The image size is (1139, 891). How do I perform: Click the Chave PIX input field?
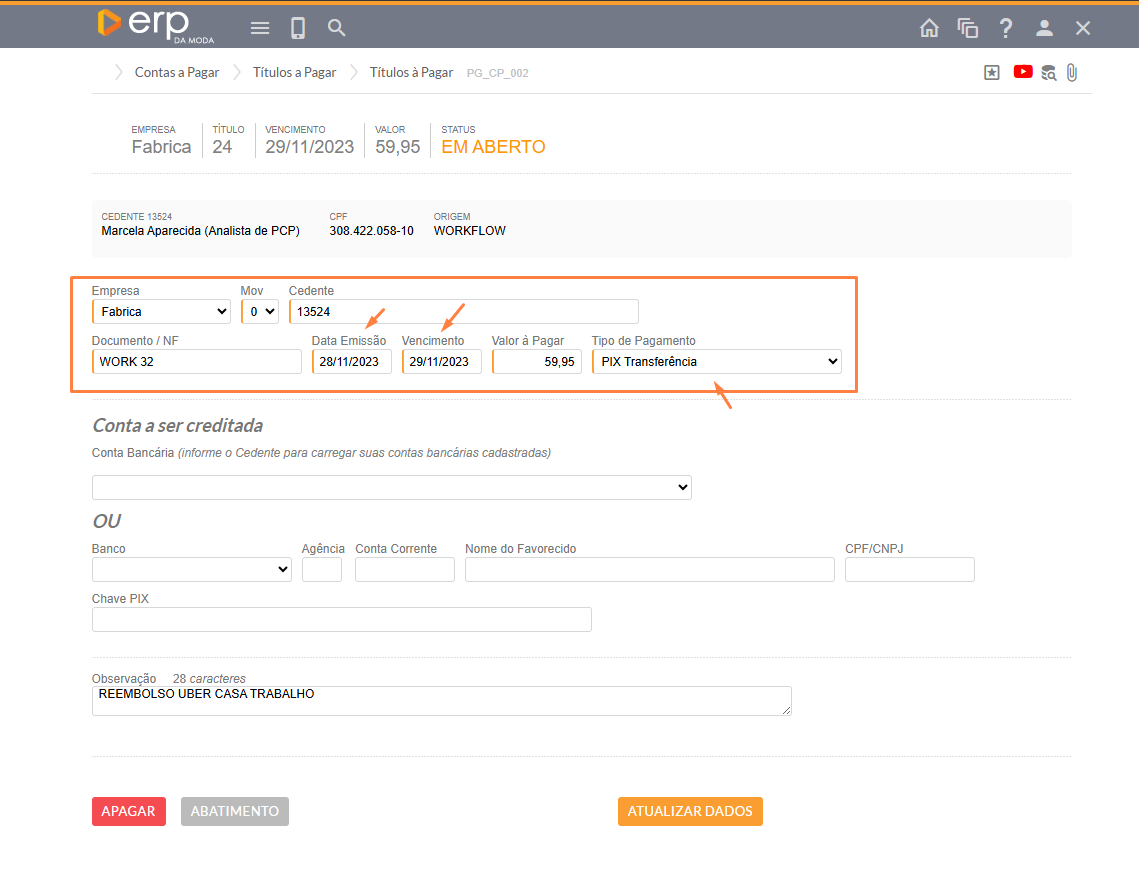click(341, 620)
